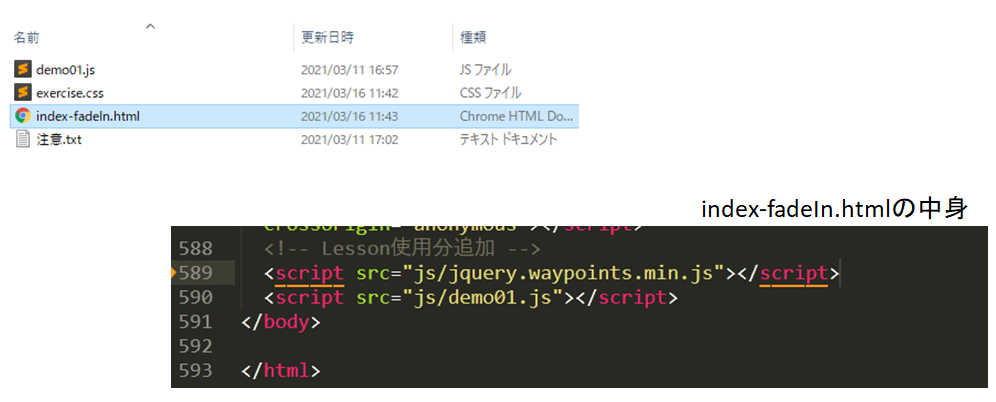Click the Sublime icon beside demo01.js

[23, 69]
